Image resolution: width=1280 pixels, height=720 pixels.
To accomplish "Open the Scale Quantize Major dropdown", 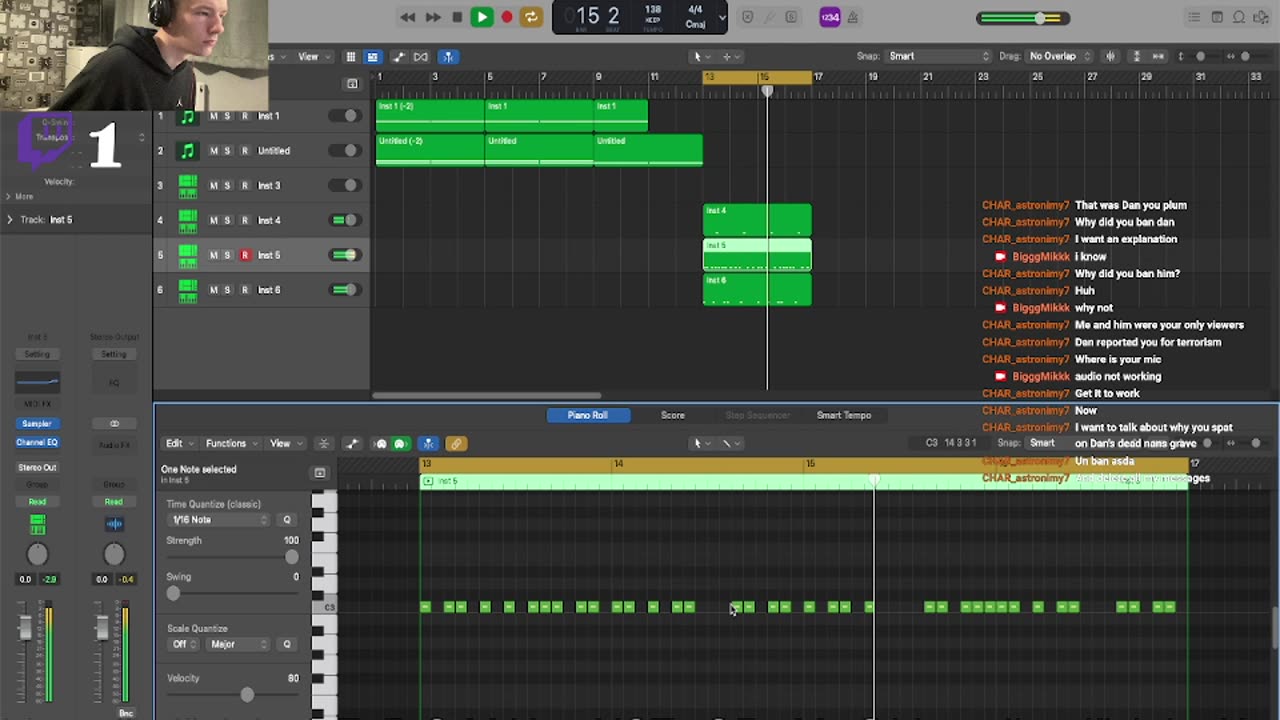I will pyautogui.click(x=238, y=645).
